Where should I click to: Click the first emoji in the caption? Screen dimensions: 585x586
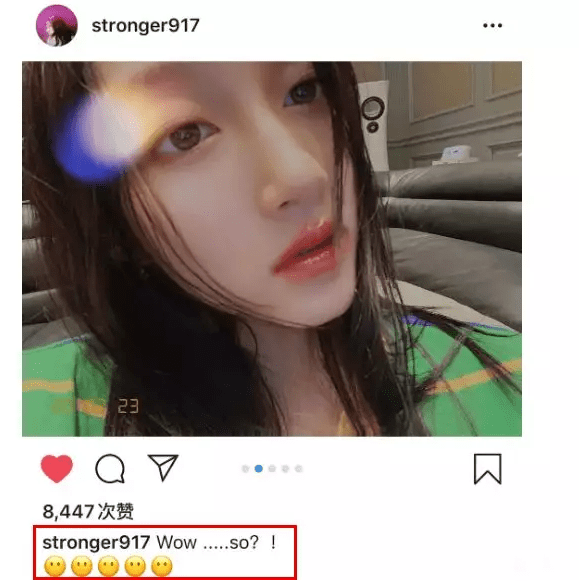pos(55,566)
